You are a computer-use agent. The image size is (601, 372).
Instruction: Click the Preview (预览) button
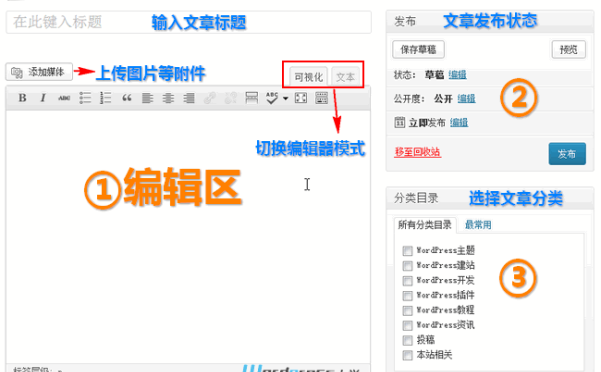click(568, 49)
